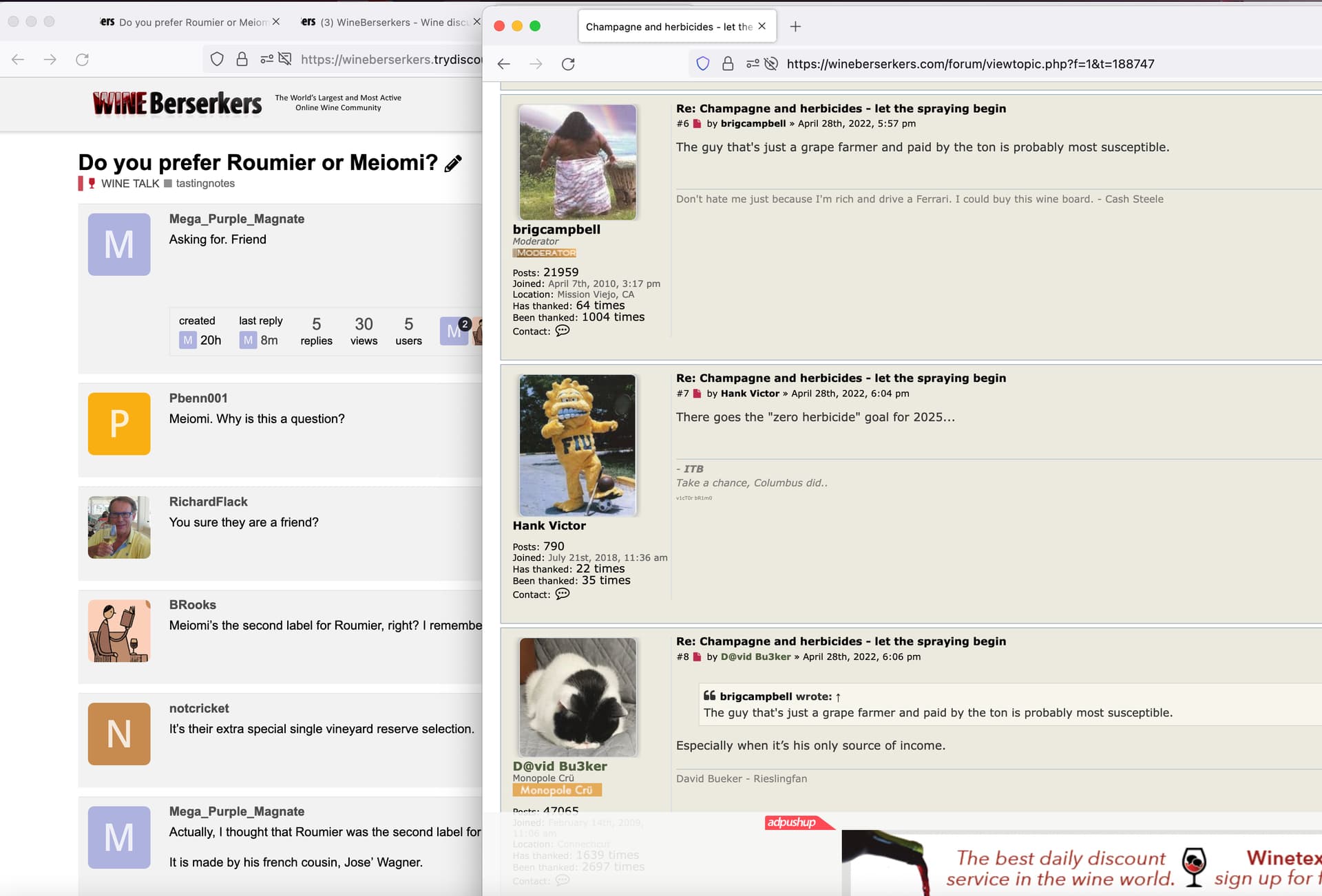Viewport: 1322px width, 896px height.
Task: Click Hank Victor's contact speech bubble icon
Action: (563, 594)
